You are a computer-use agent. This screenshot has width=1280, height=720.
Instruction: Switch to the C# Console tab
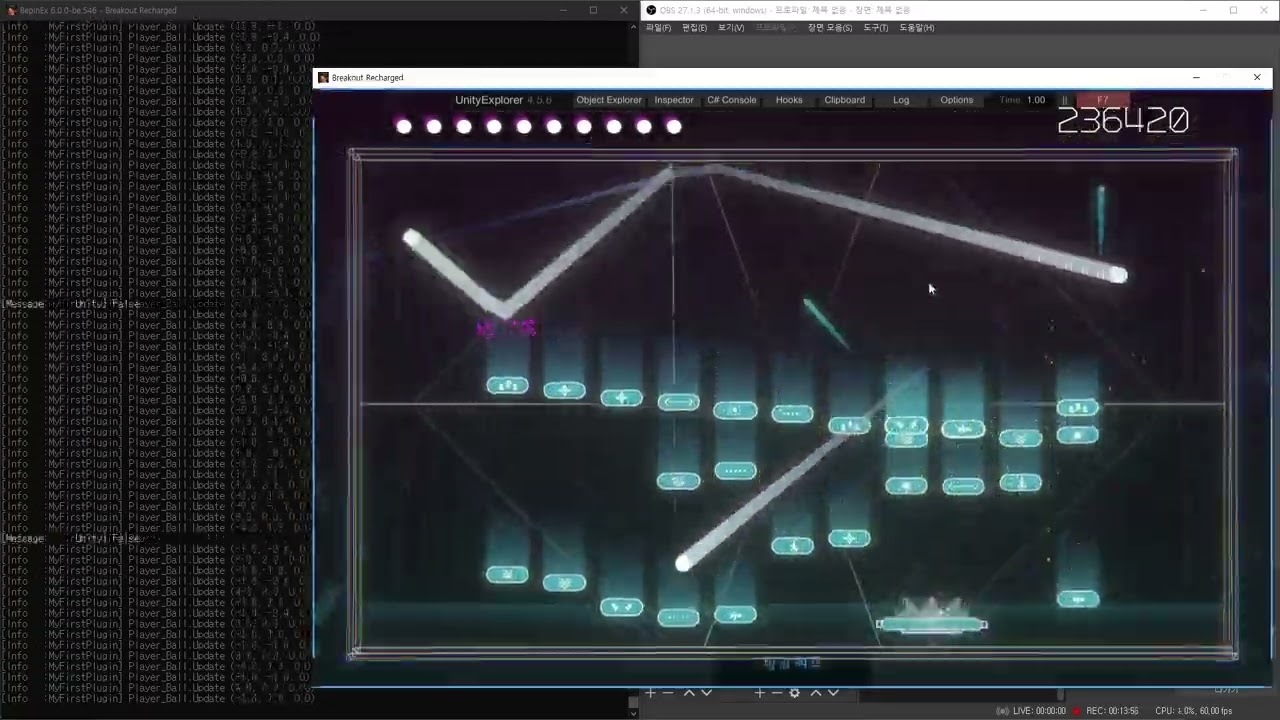pyautogui.click(x=732, y=100)
